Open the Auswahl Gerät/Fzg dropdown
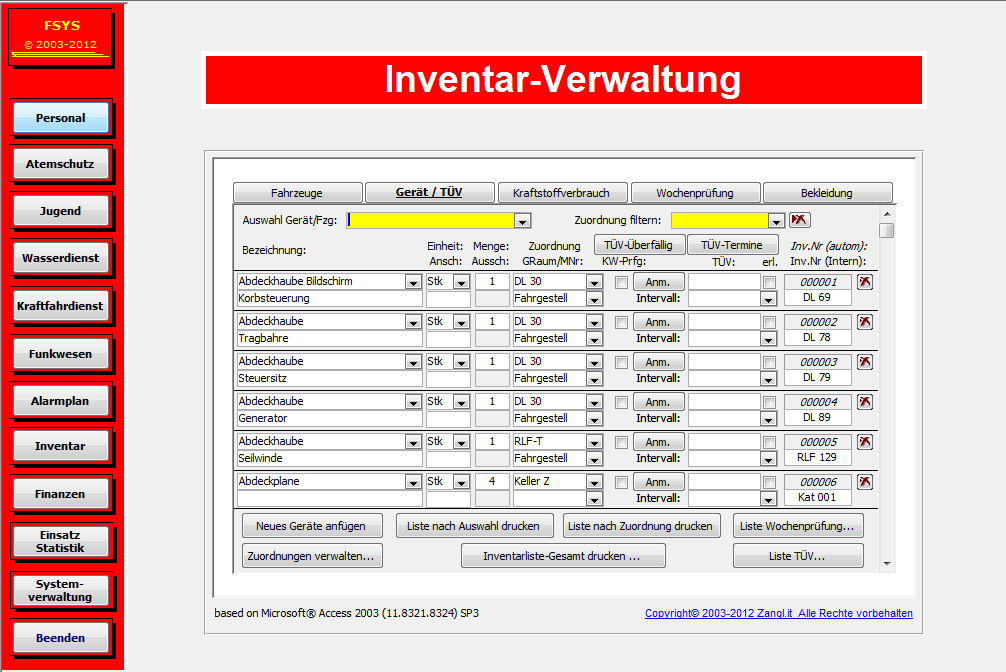The image size is (1006, 672). click(x=523, y=221)
